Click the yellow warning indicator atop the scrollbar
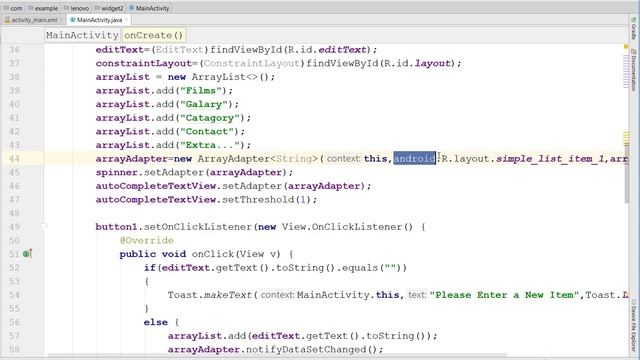 pos(626,47)
